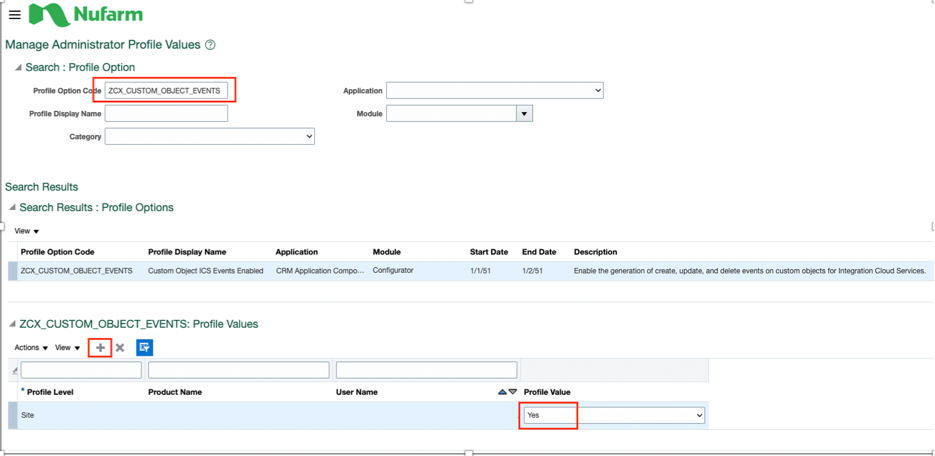Click the Query By Example filter icon

(x=144, y=348)
